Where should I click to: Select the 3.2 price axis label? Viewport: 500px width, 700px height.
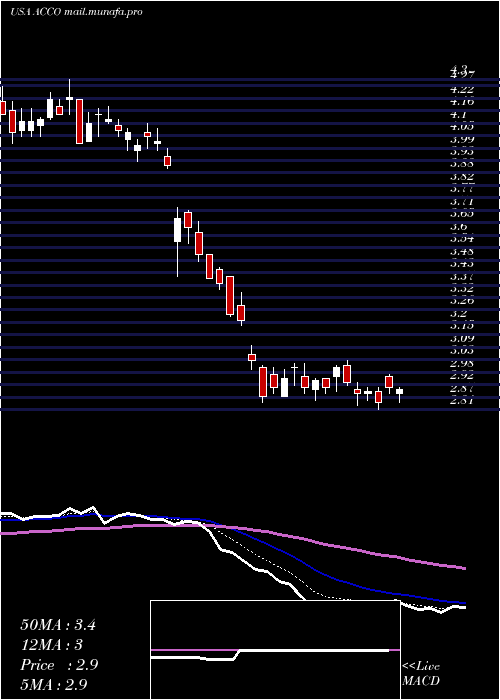click(x=459, y=313)
